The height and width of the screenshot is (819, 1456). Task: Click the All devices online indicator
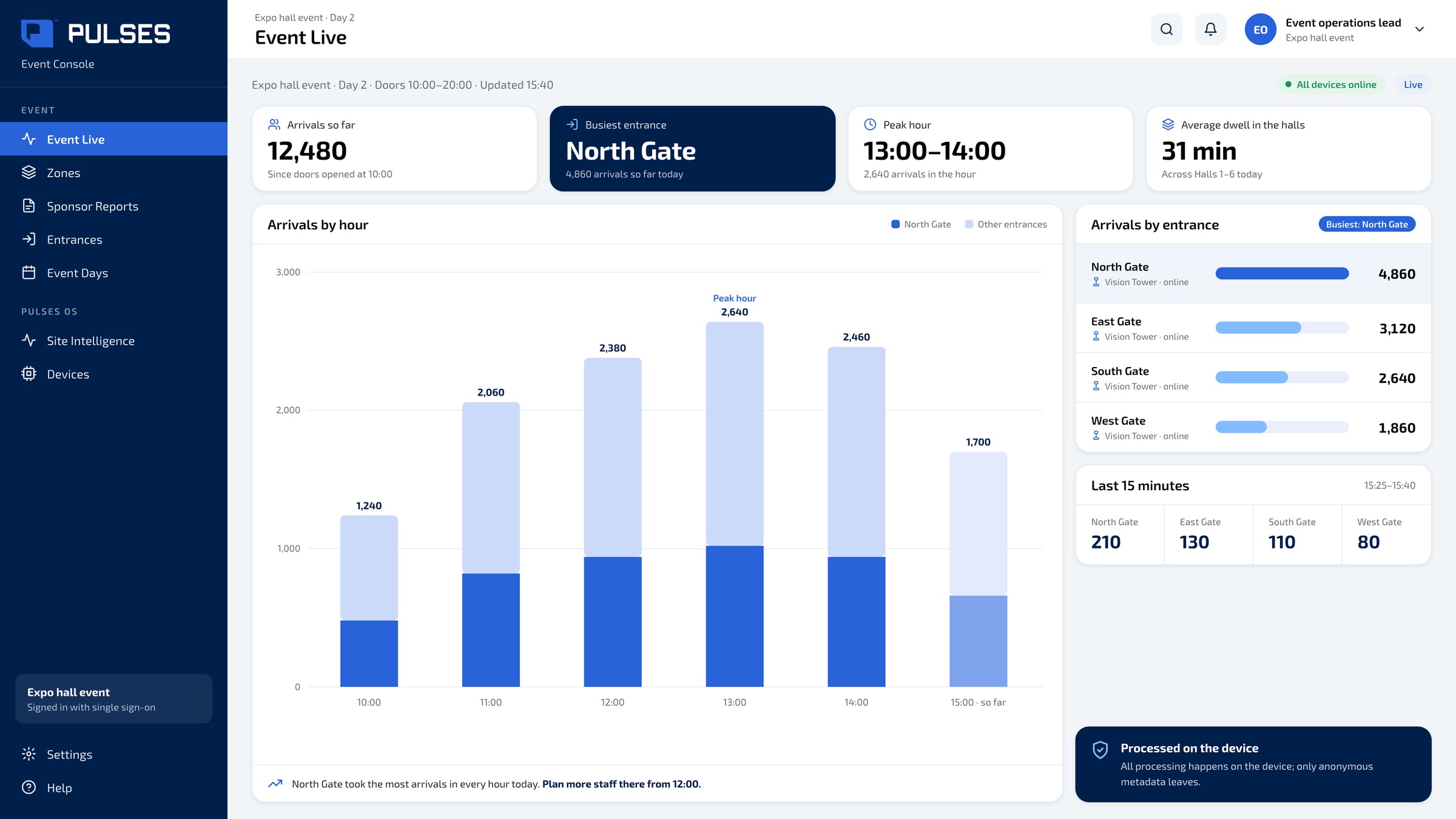1330,84
